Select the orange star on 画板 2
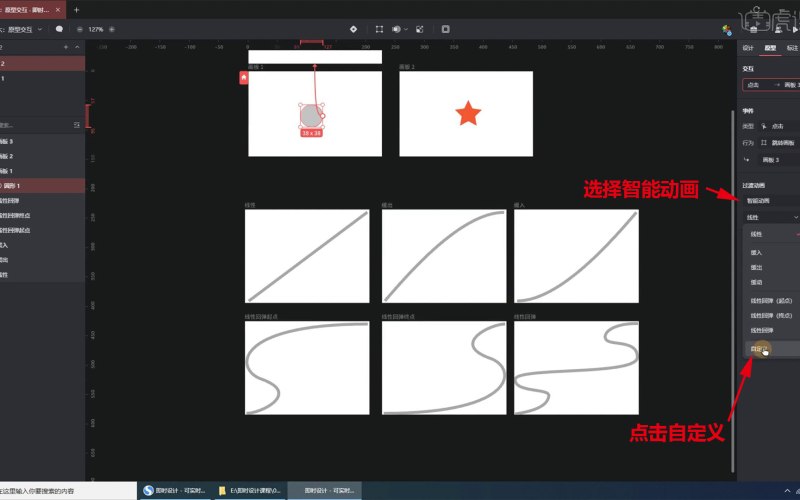The width and height of the screenshot is (800, 500). (468, 113)
